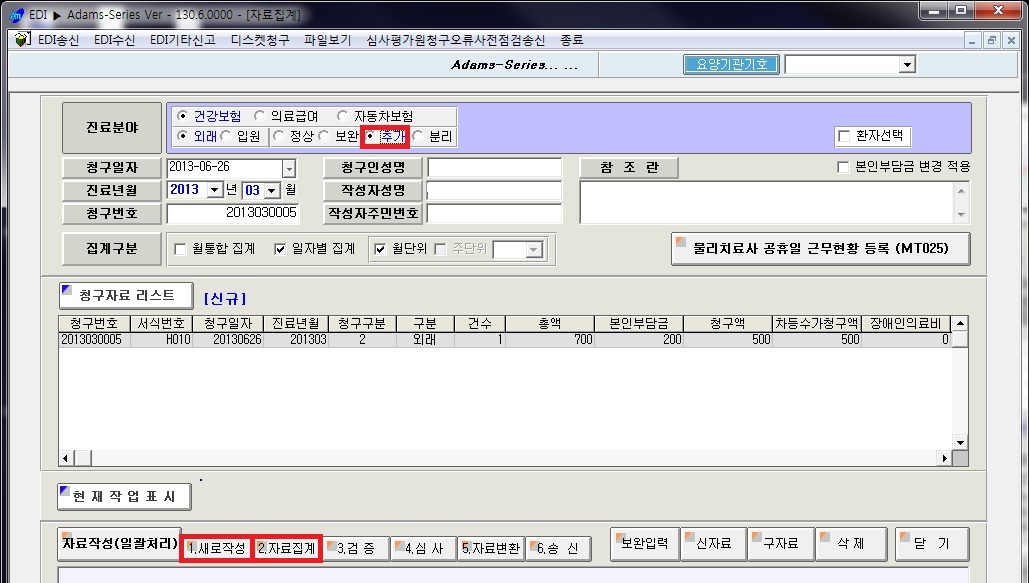
Task: Select the 의료급여 radio option
Action: click(261, 117)
